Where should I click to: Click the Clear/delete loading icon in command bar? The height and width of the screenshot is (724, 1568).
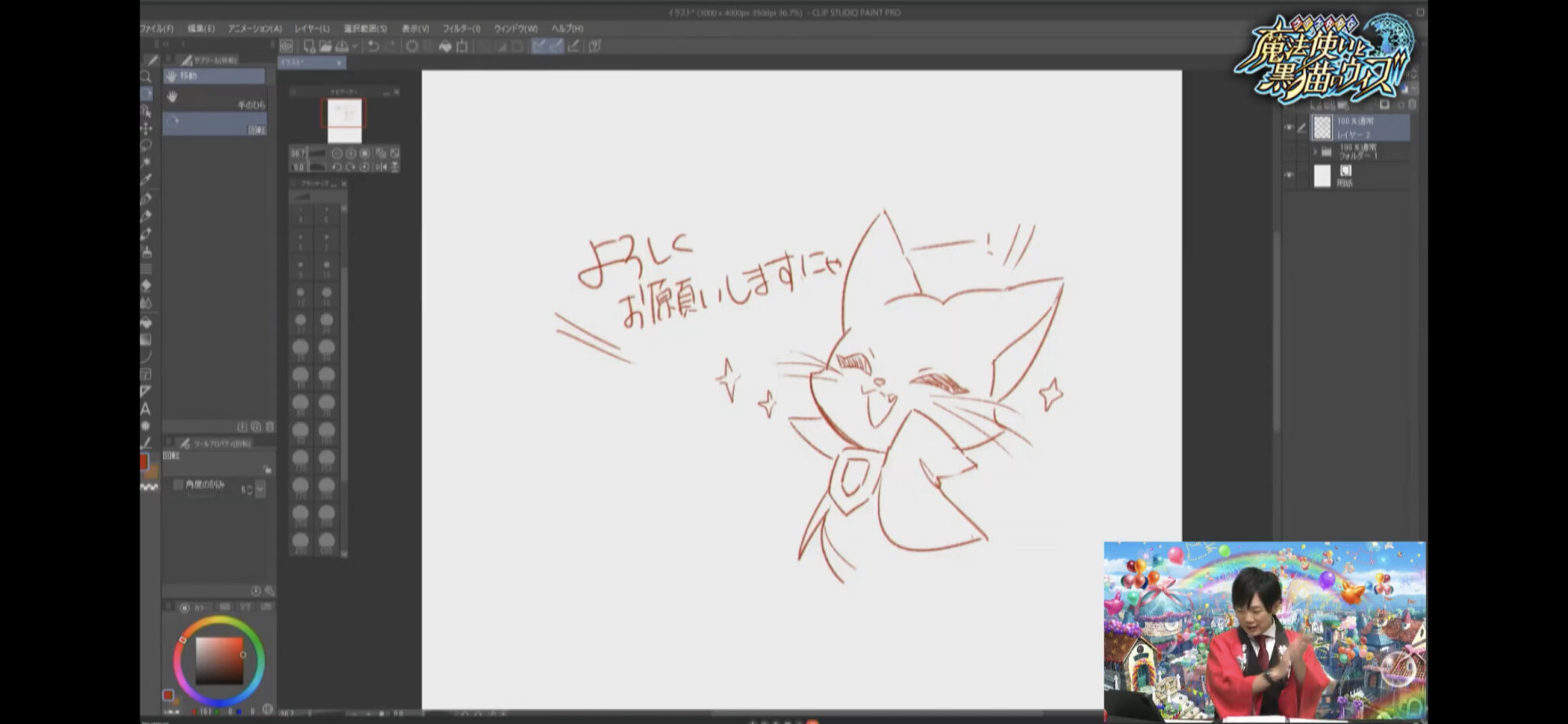click(x=411, y=46)
